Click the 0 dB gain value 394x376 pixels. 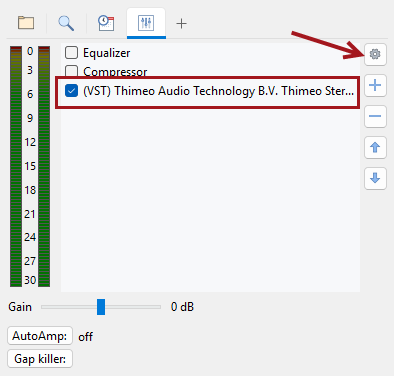(x=182, y=307)
